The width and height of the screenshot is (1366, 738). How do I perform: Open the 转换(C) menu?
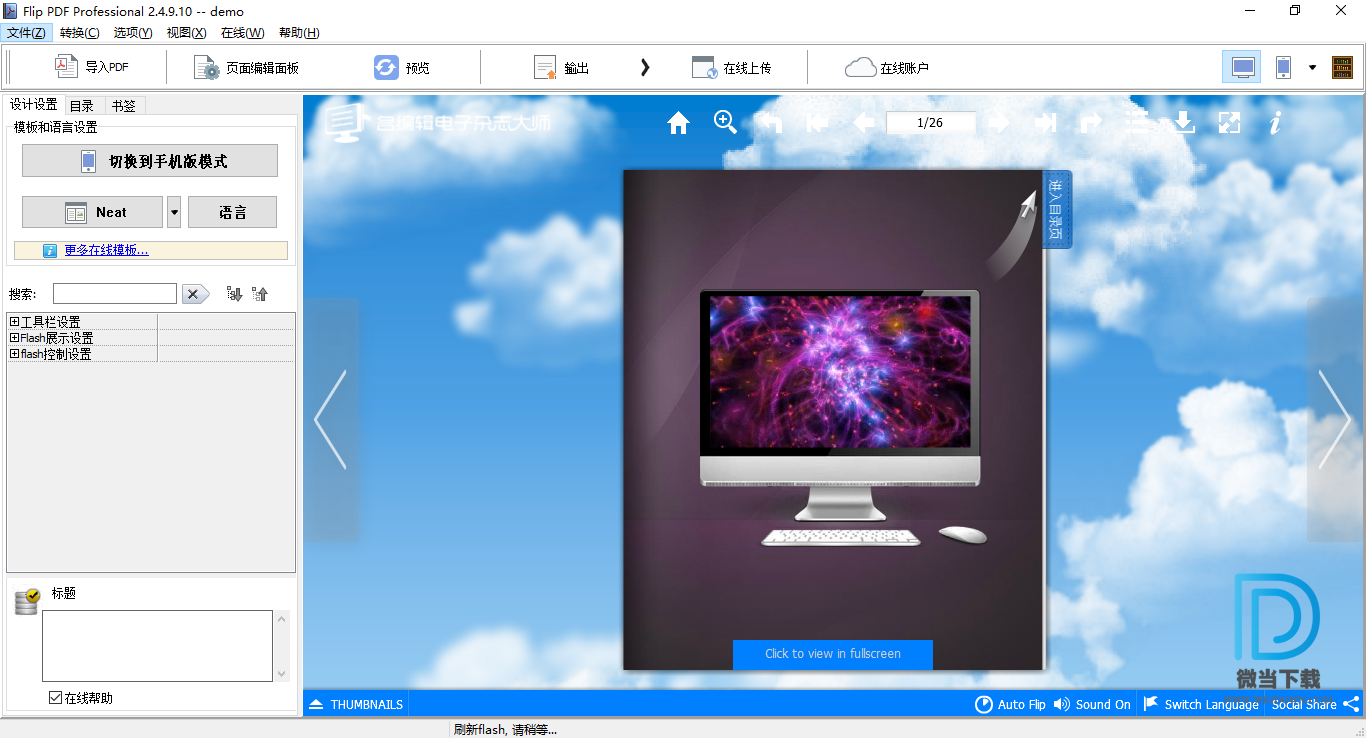coord(79,33)
